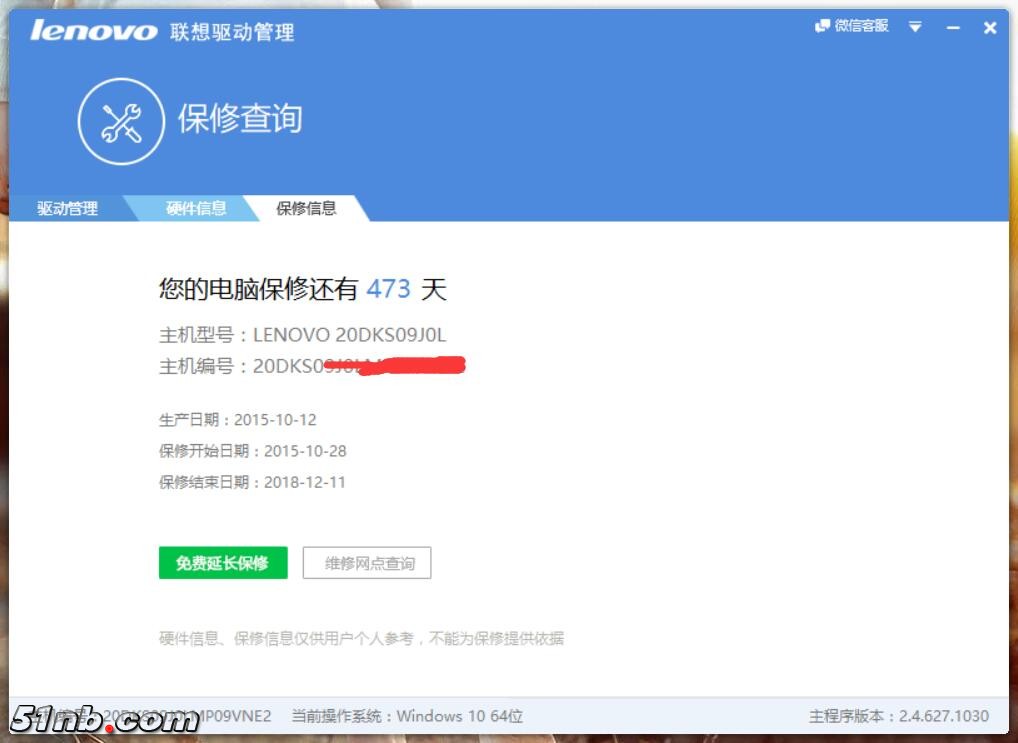Image resolution: width=1018 pixels, height=743 pixels.
Task: Click the 联想驱动管理 title text
Action: click(x=232, y=32)
